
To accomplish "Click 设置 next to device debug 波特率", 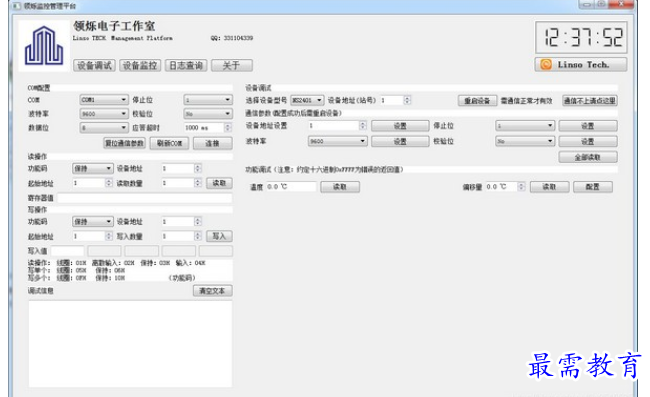I will pyautogui.click(x=400, y=142).
